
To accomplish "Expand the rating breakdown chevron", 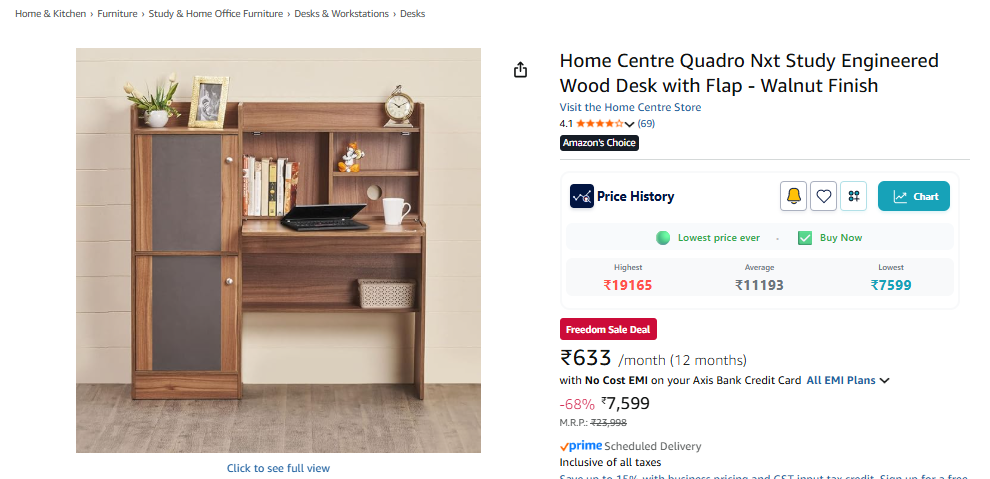I will 629,124.
